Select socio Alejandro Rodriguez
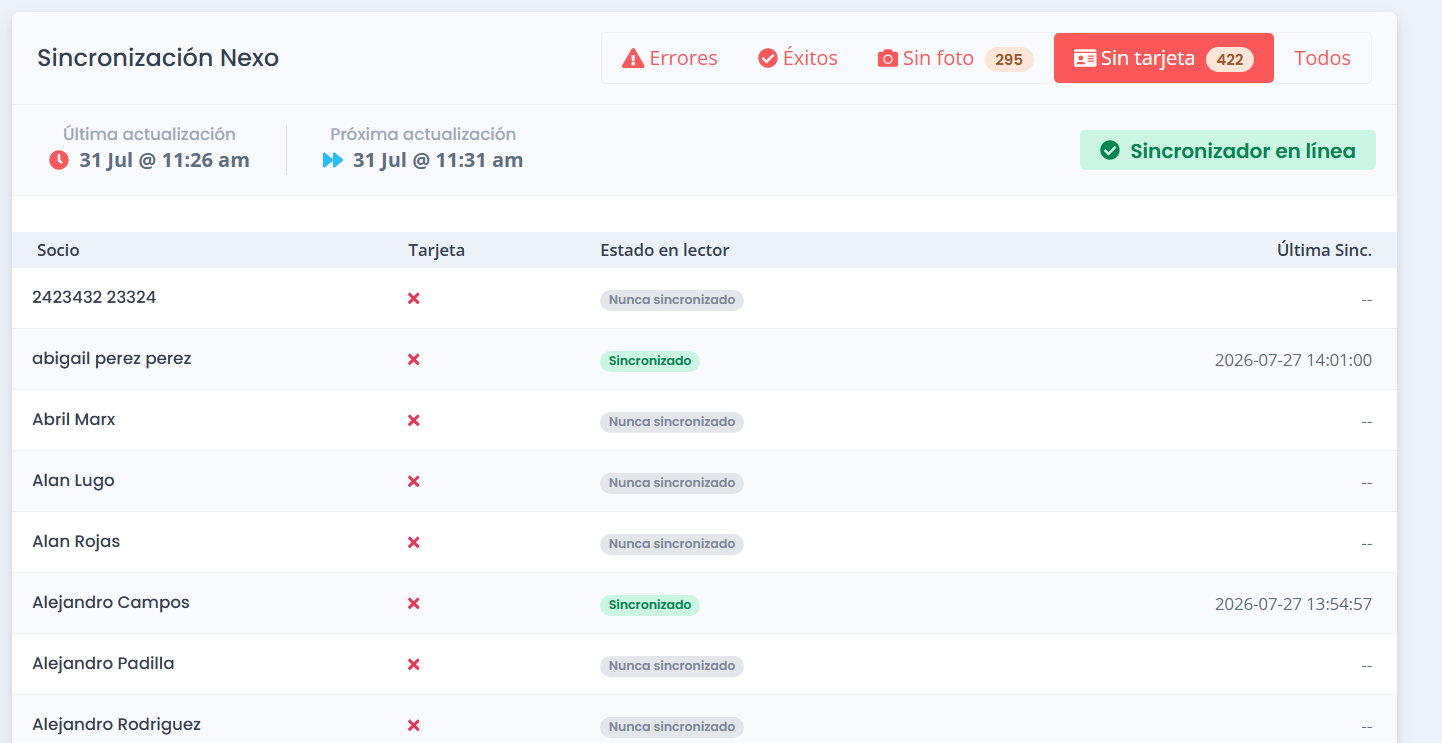Screen dimensions: 1442x743 116,724
